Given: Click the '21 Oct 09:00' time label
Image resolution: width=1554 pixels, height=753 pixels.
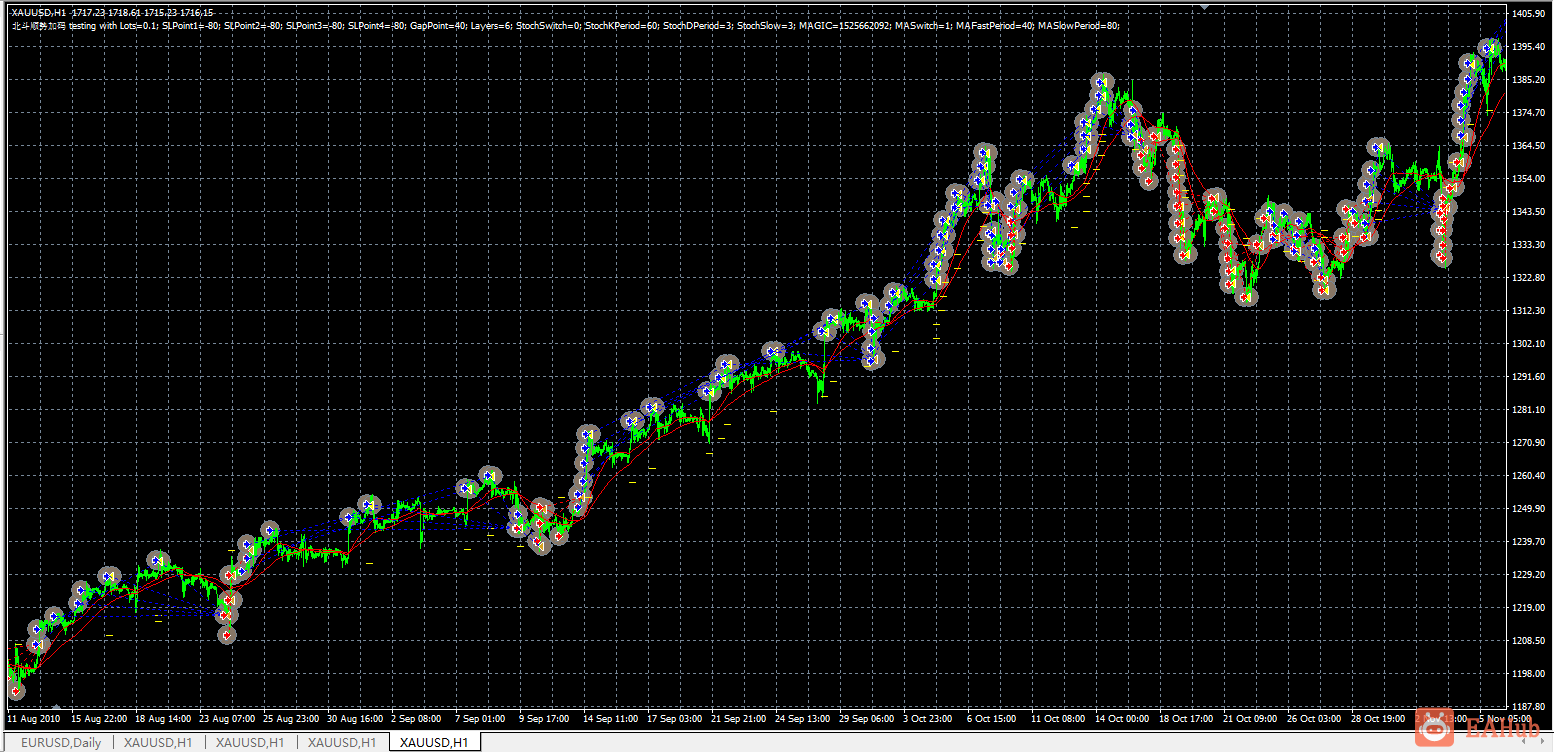Looking at the screenshot, I should (x=1251, y=718).
